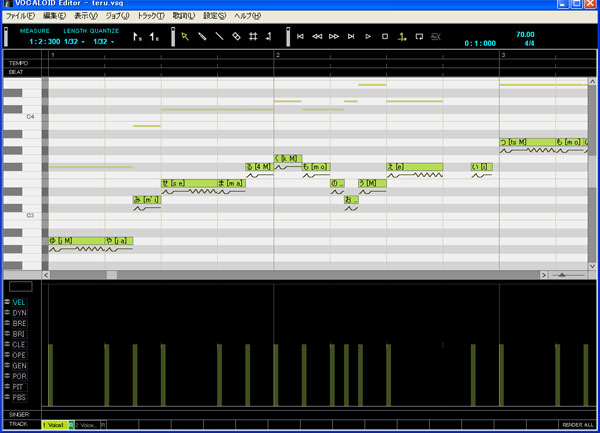Start playback with play button
600x433 pixels.
(368, 36)
